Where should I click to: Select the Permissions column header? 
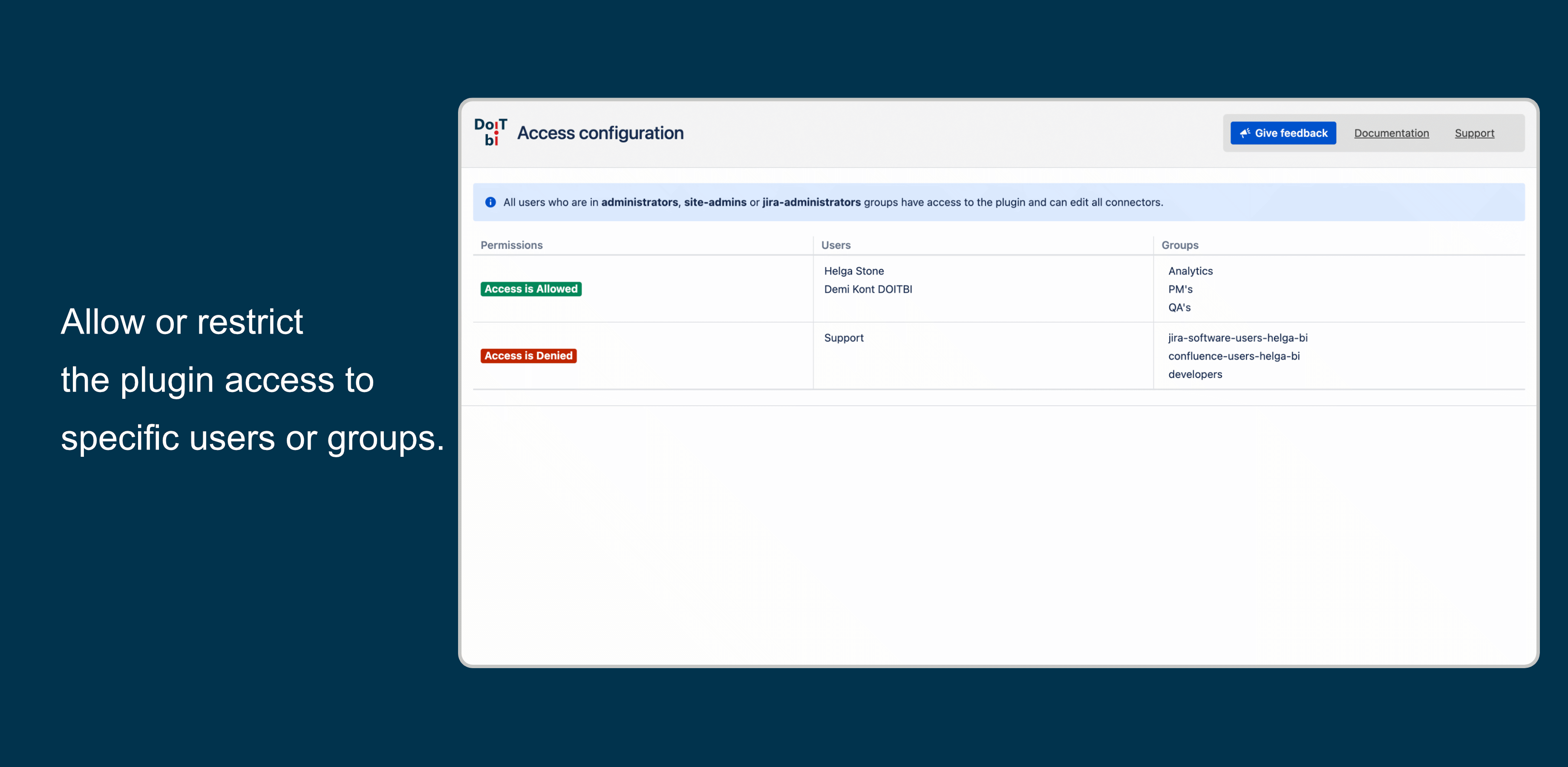[511, 245]
